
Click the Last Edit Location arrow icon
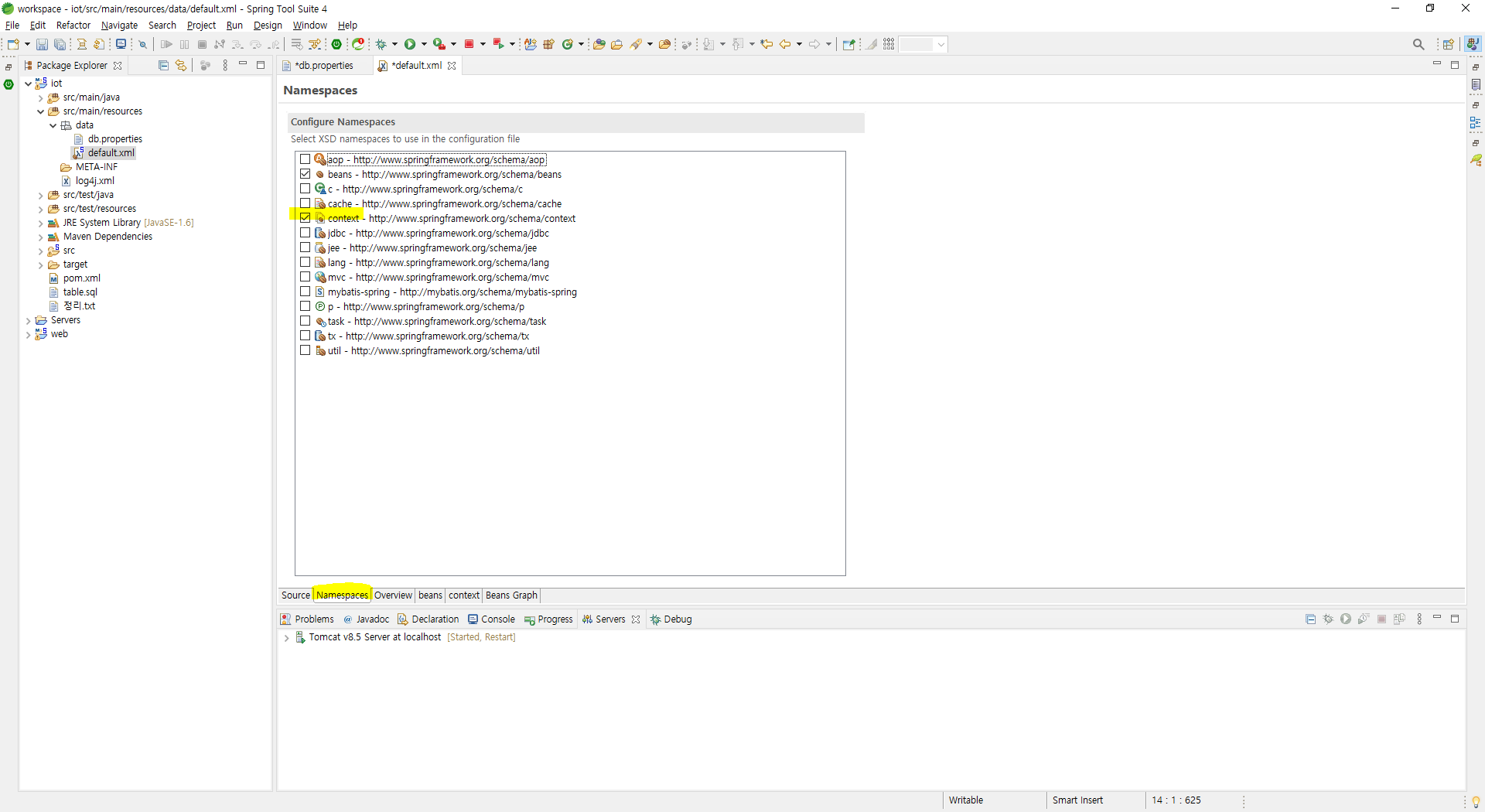[x=766, y=44]
